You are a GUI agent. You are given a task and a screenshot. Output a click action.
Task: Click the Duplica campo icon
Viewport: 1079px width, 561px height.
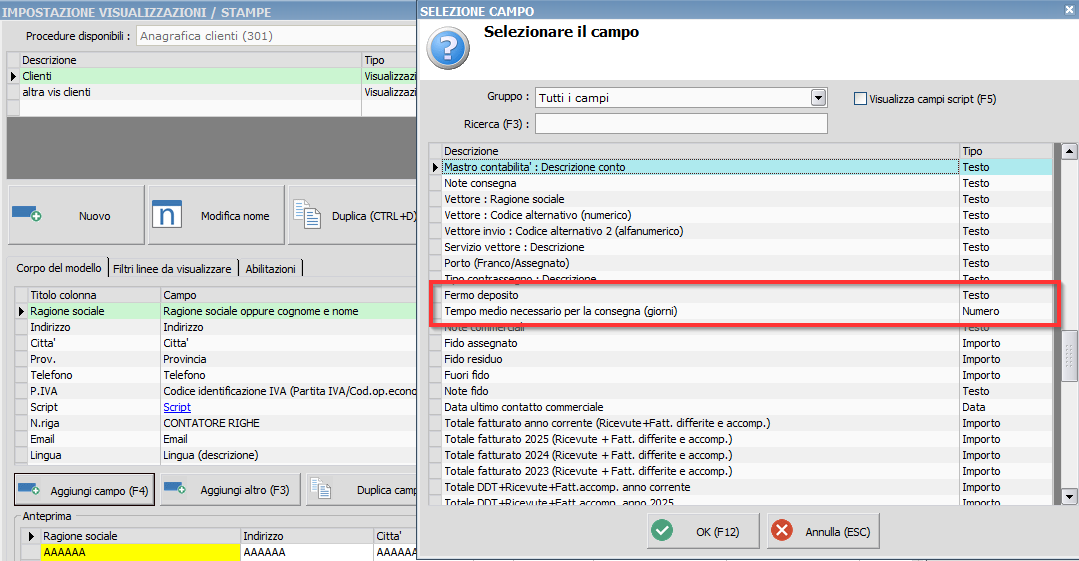pyautogui.click(x=321, y=489)
